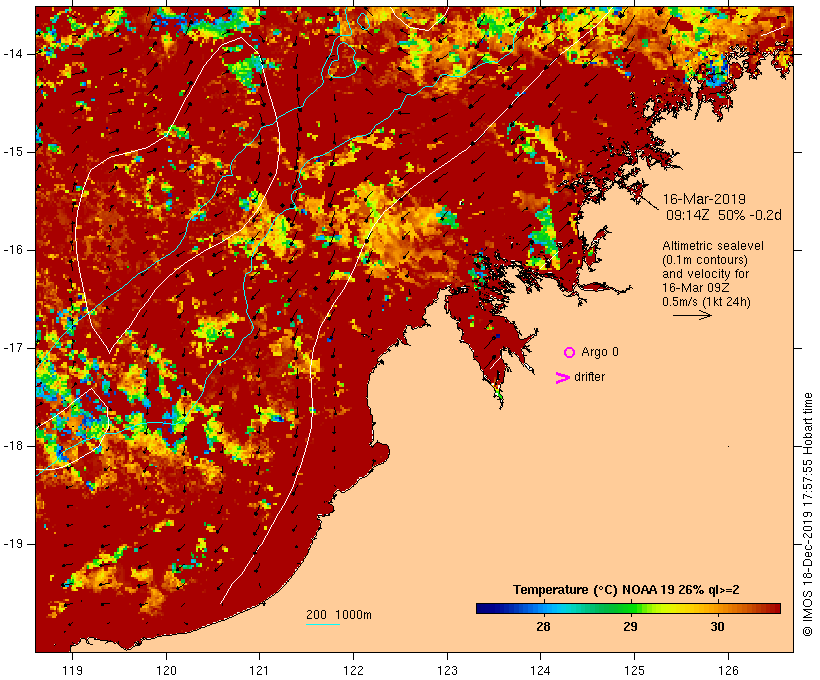Click longitude axis label 122
The width and height of the screenshot is (820, 680).
[x=354, y=670]
